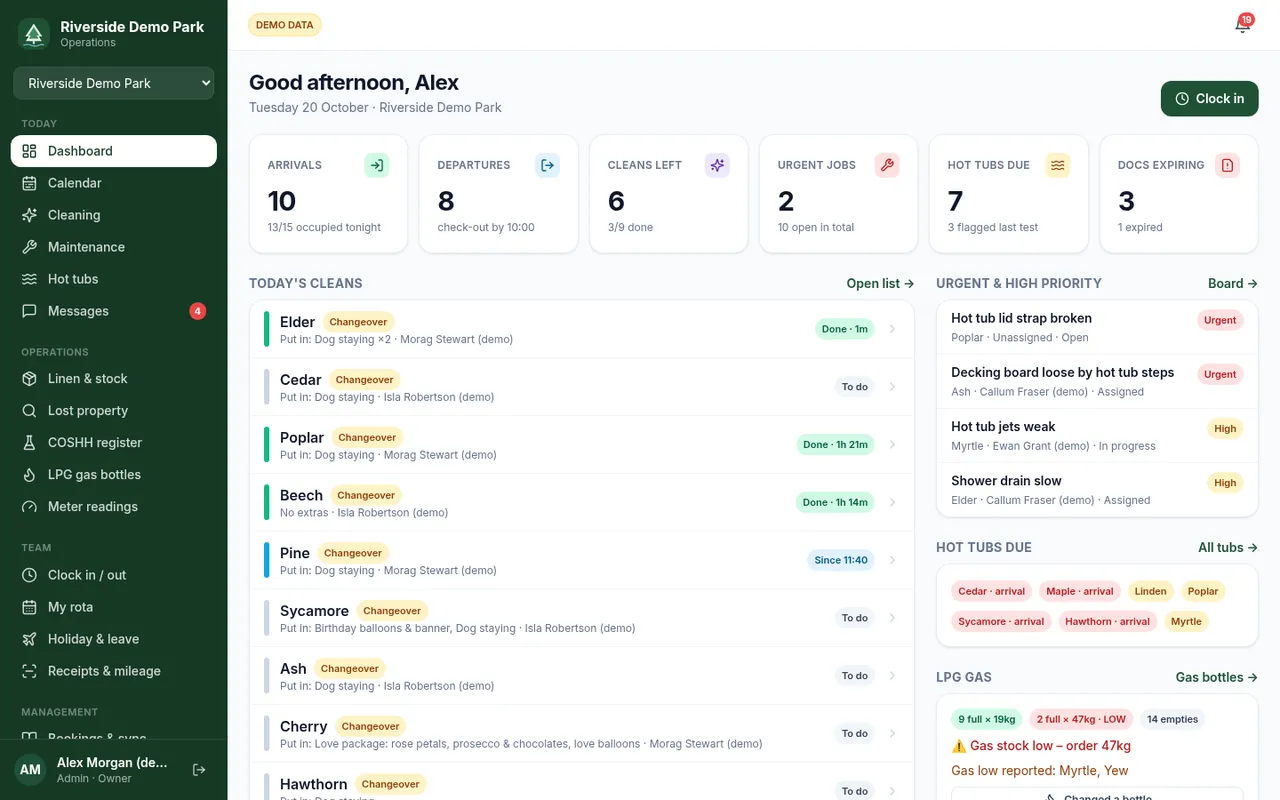Click the Meter readings gauge icon
This screenshot has height=800, width=1280.
click(x=29, y=506)
